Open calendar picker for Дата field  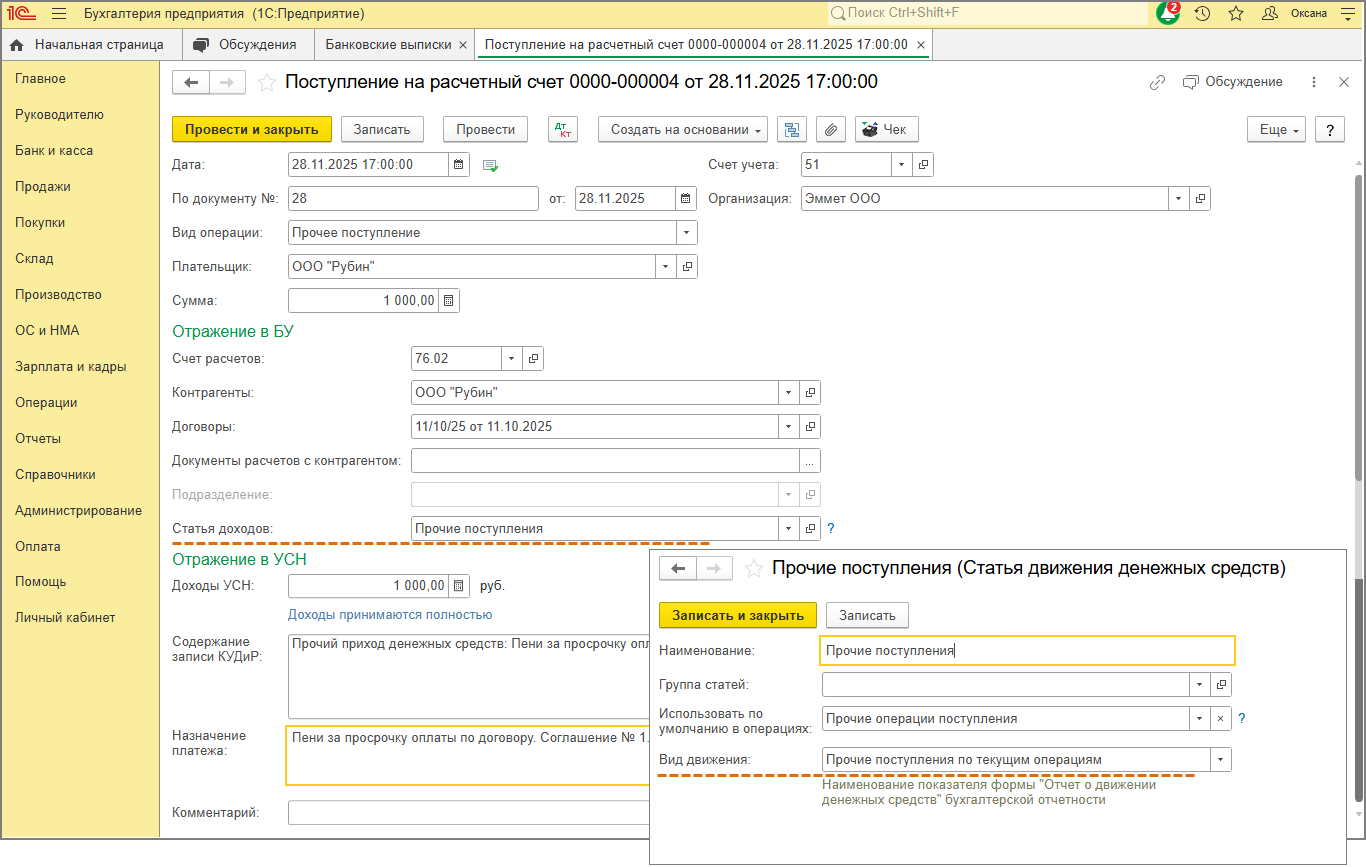(x=459, y=165)
